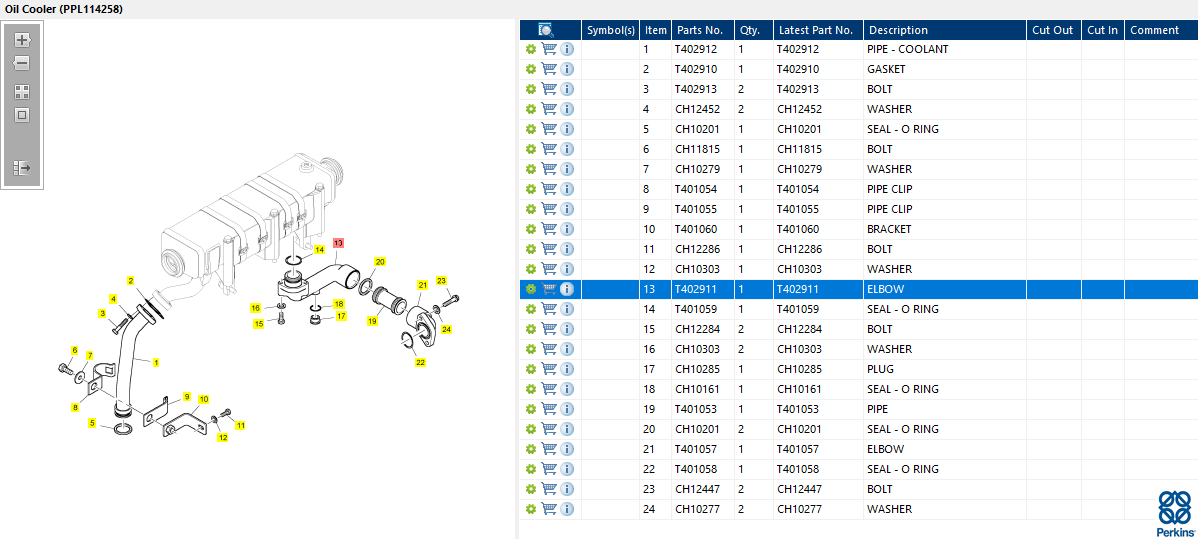The height and width of the screenshot is (539, 1198).
Task: Zoom in on the diagram with plus icon
Action: coord(22,40)
